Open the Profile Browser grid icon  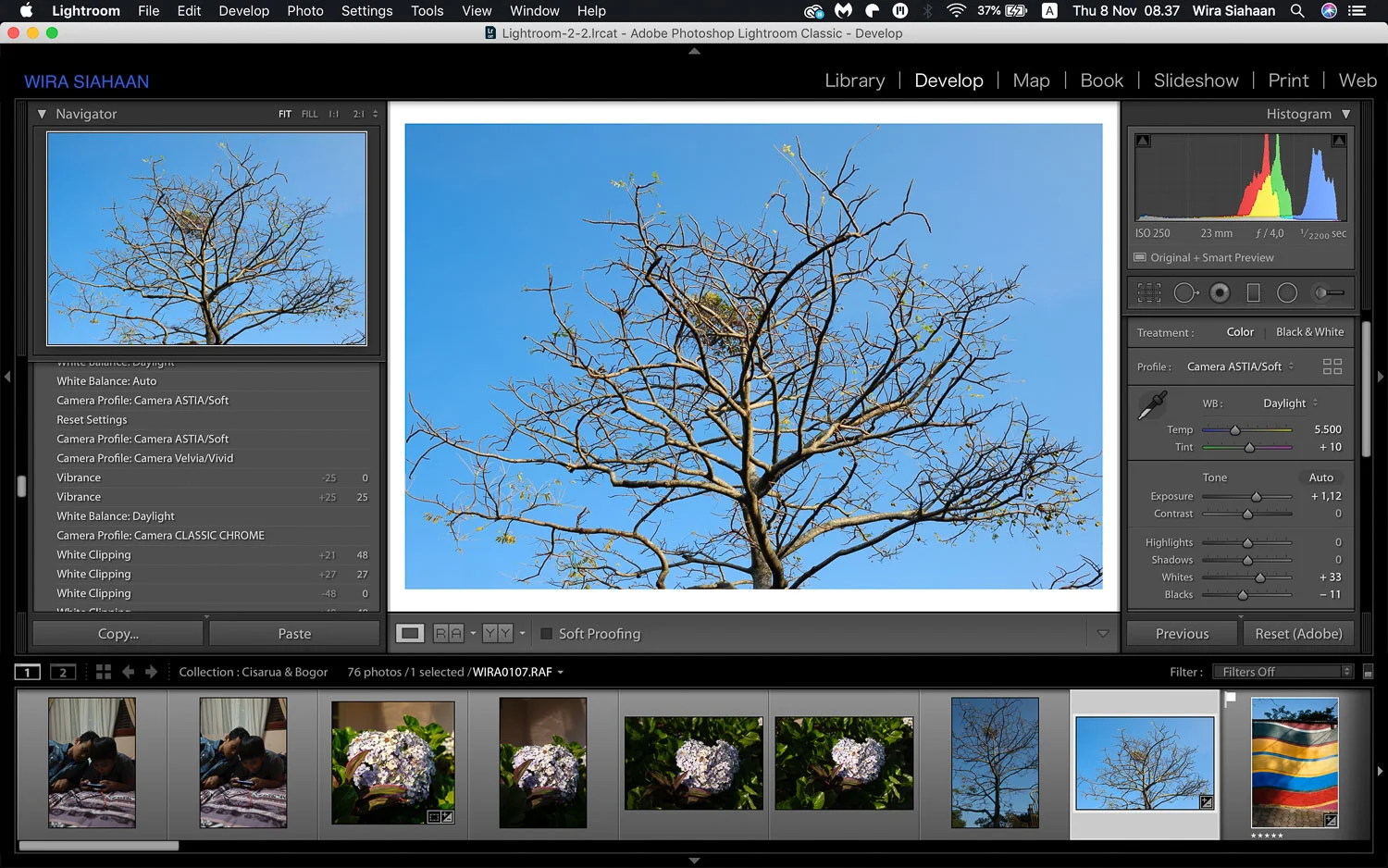coord(1332,366)
